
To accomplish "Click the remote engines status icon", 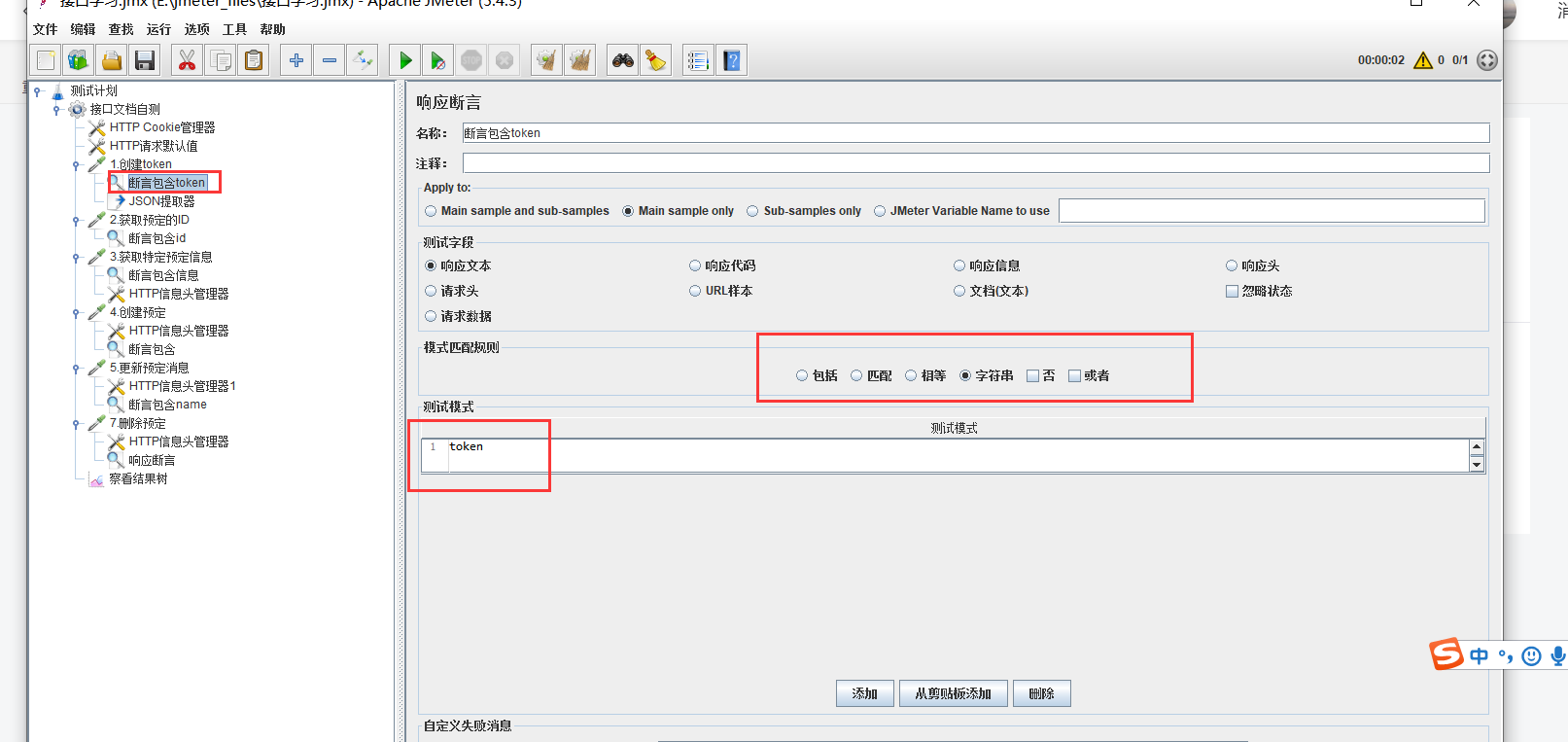I will (1487, 60).
